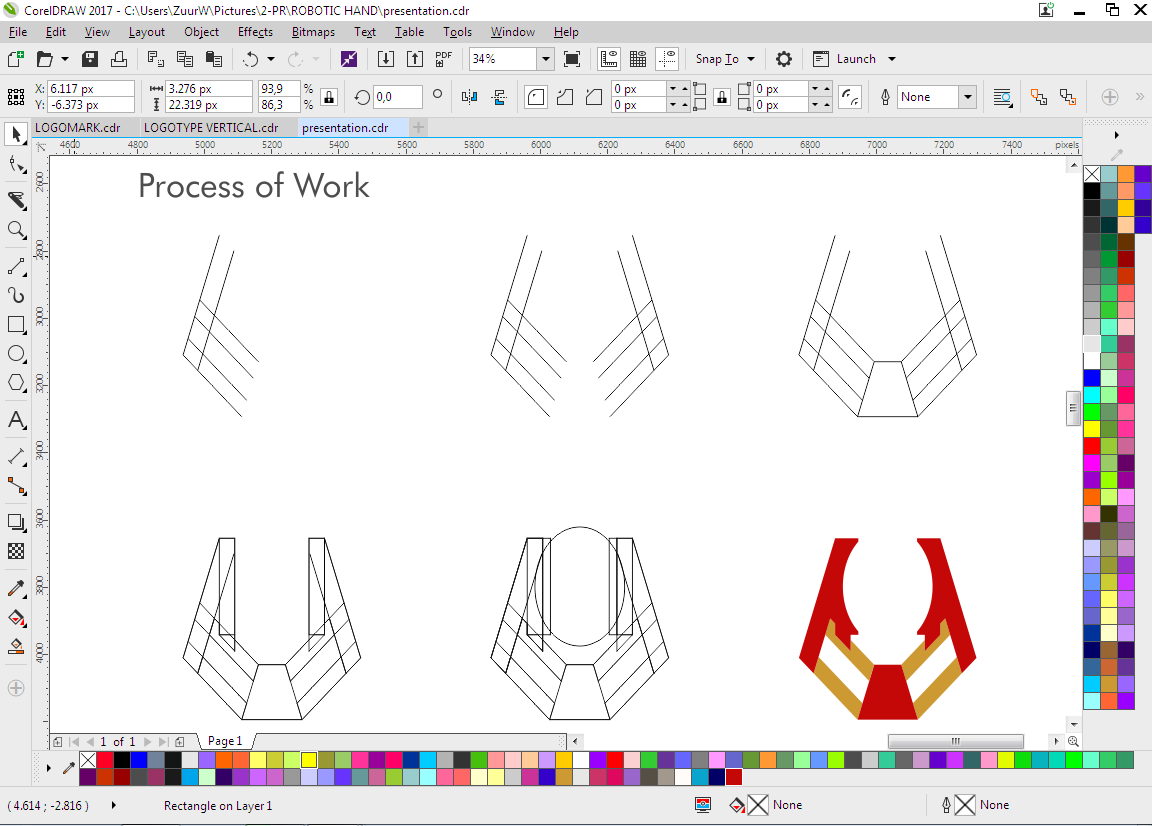Click the no-color swatch in right palette
This screenshot has height=826, width=1152.
[x=1092, y=174]
